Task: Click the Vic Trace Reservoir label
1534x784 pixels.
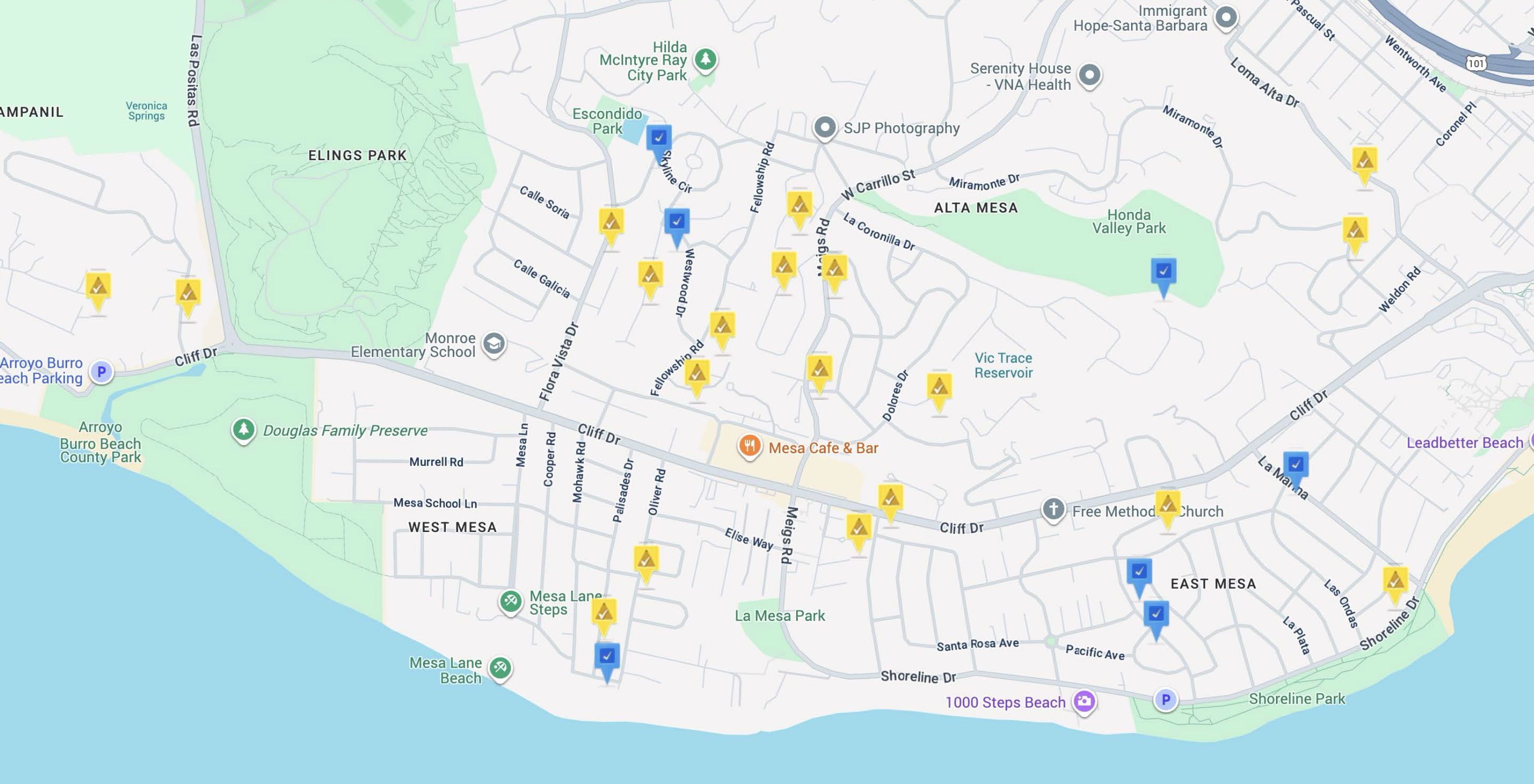Action: click(x=1003, y=365)
